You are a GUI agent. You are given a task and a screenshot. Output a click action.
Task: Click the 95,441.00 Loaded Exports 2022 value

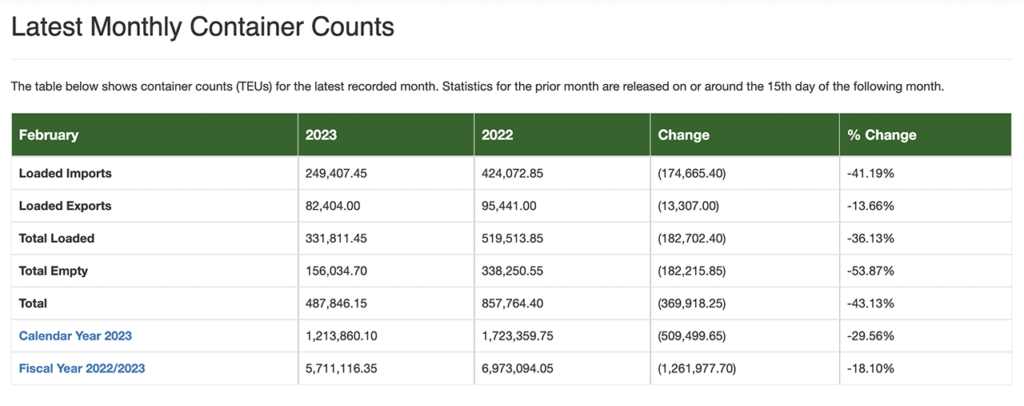[508, 206]
